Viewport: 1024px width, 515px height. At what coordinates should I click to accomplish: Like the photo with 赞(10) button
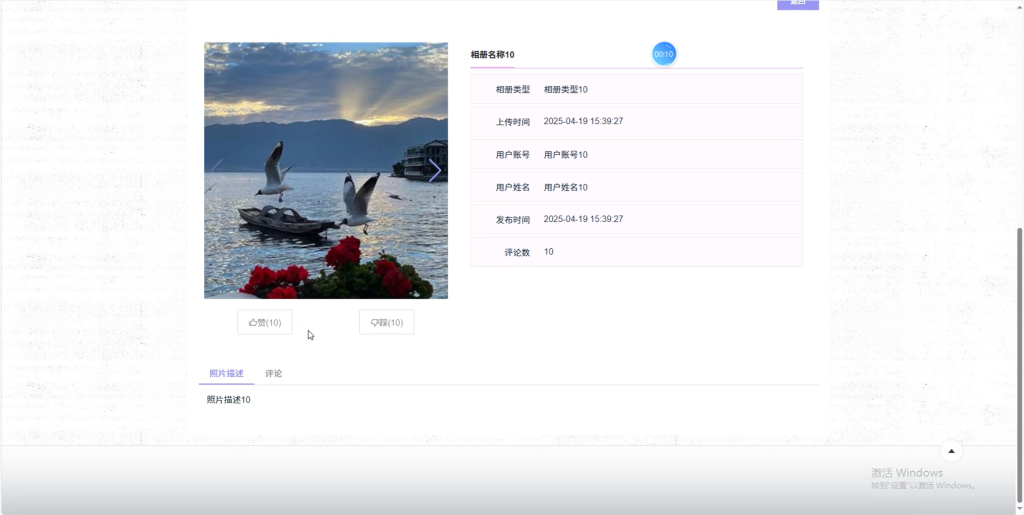point(264,322)
